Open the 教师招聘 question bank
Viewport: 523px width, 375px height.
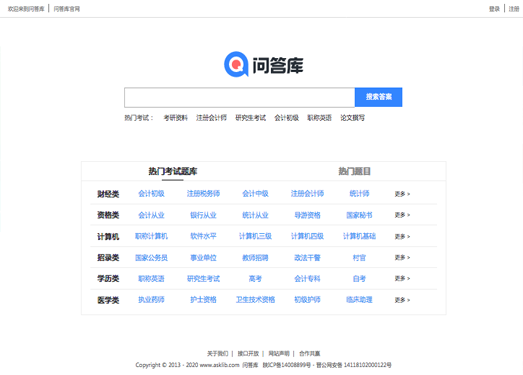(x=255, y=258)
